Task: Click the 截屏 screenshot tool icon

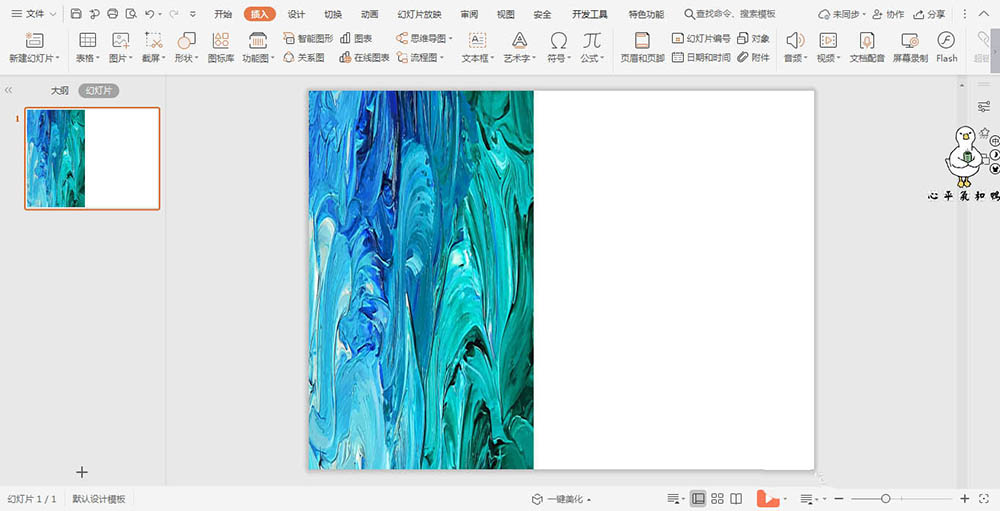Action: [x=153, y=41]
